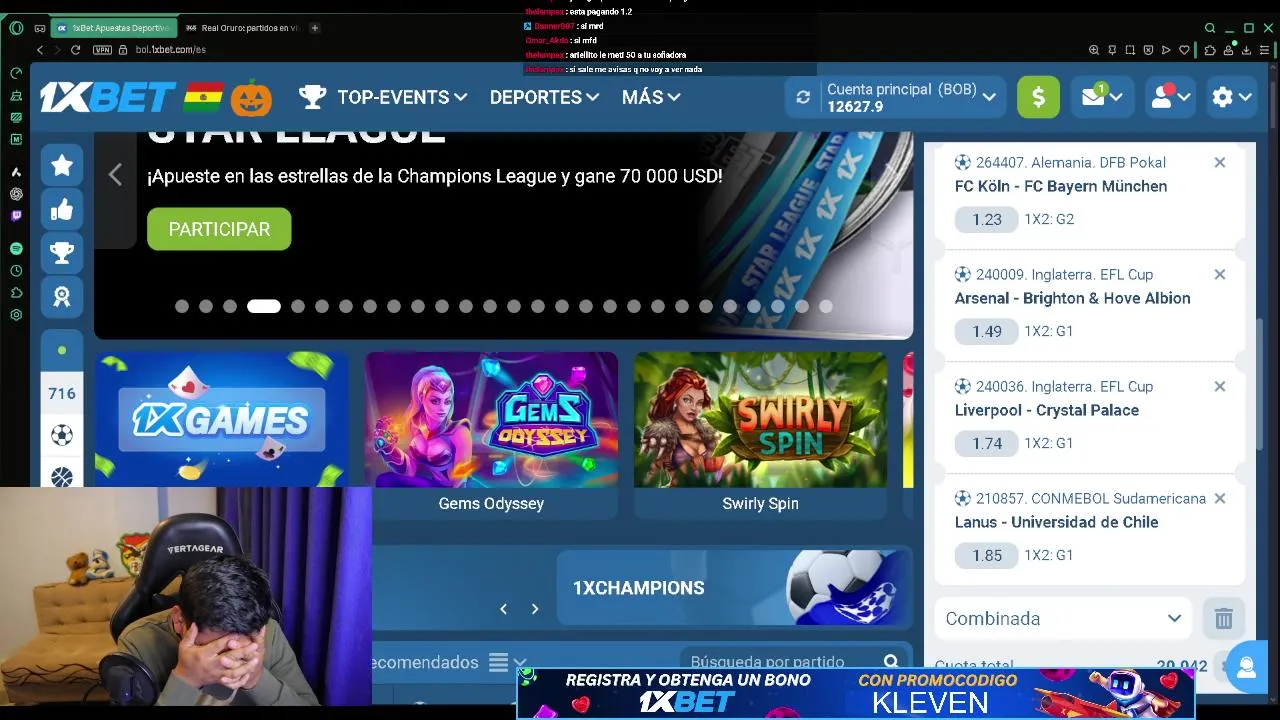
Task: Expand the DEPORTES menu
Action: pos(544,97)
